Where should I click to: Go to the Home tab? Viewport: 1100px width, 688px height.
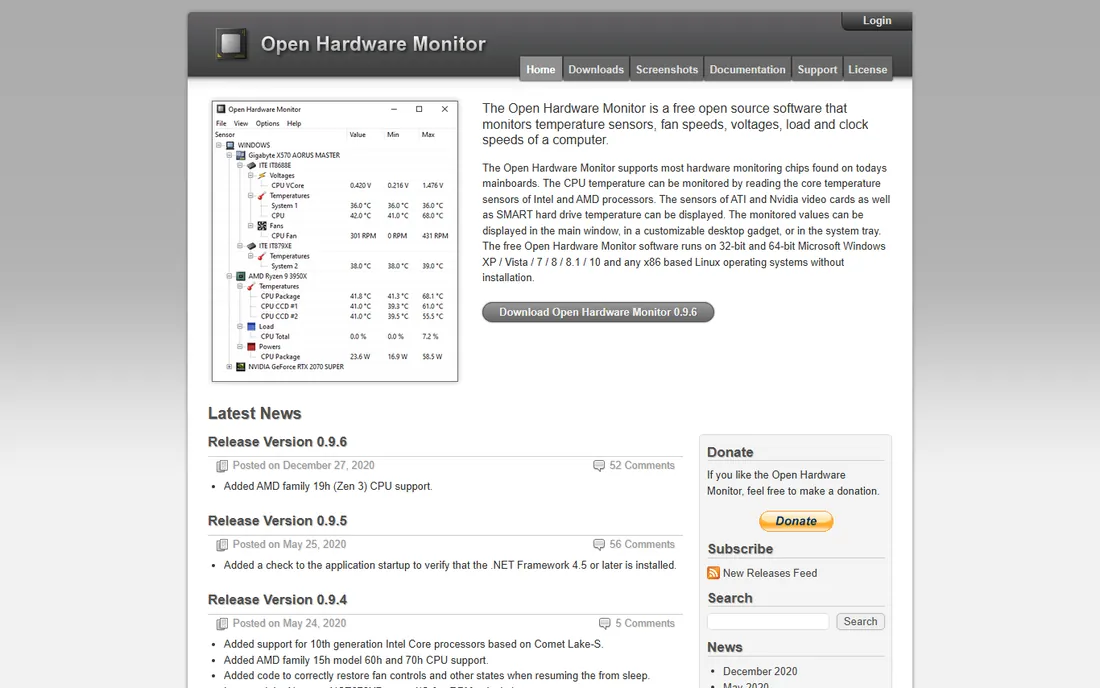(540, 69)
